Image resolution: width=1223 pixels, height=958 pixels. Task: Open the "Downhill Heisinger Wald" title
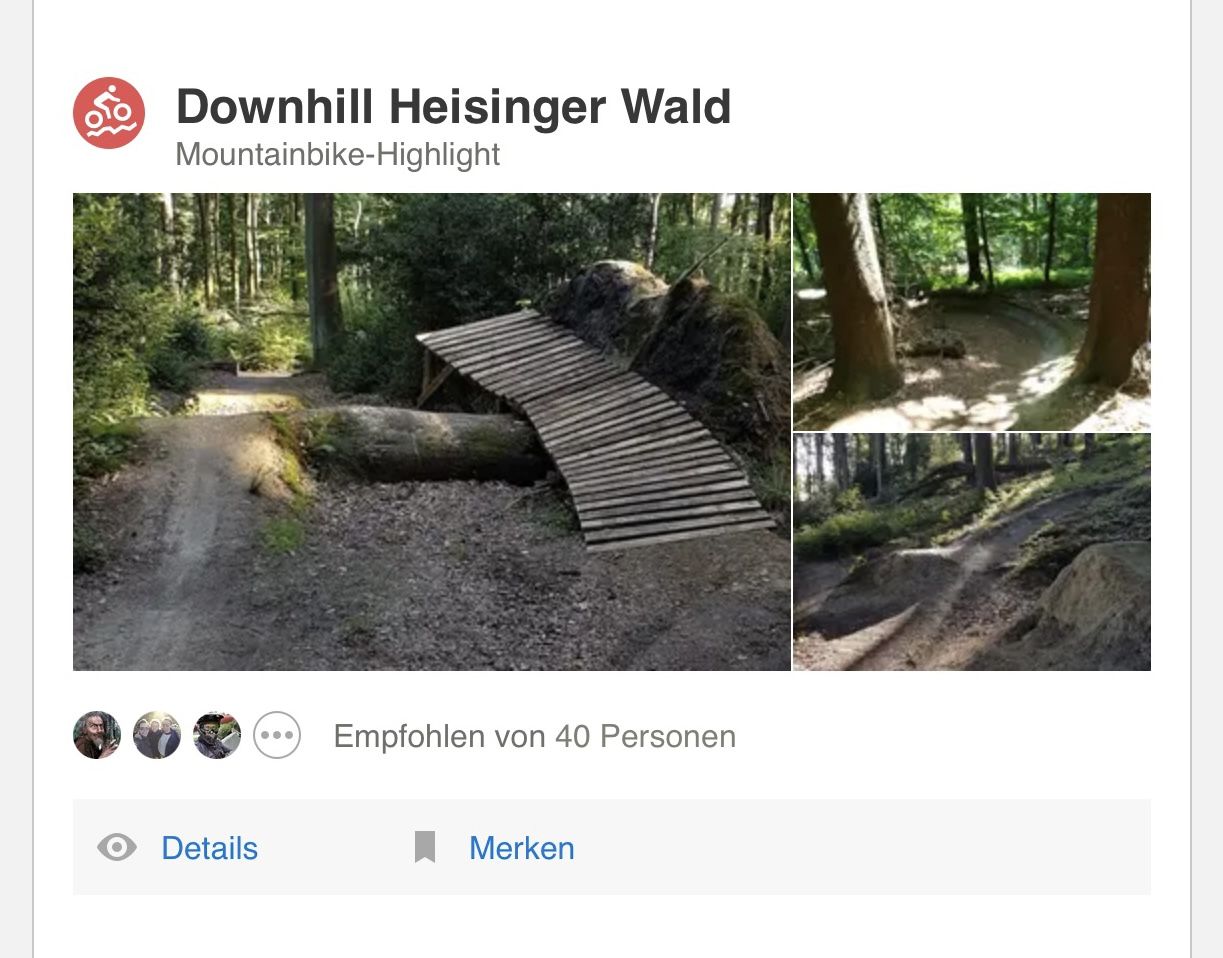click(x=453, y=106)
